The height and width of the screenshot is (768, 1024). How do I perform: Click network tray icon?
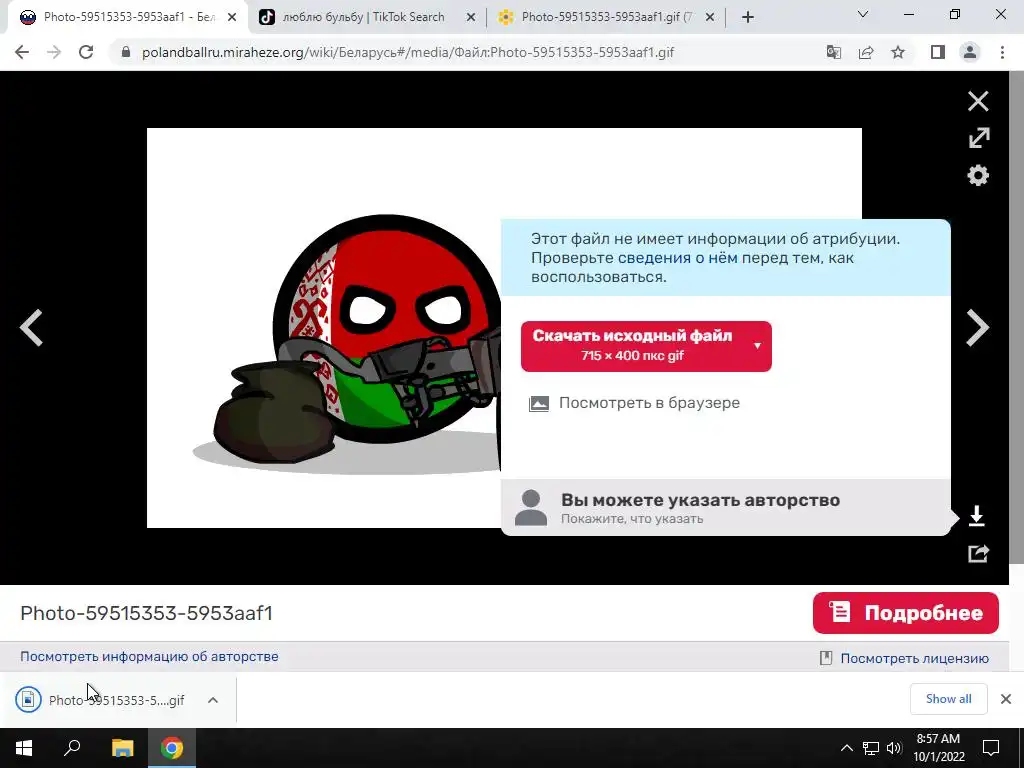[x=871, y=748]
